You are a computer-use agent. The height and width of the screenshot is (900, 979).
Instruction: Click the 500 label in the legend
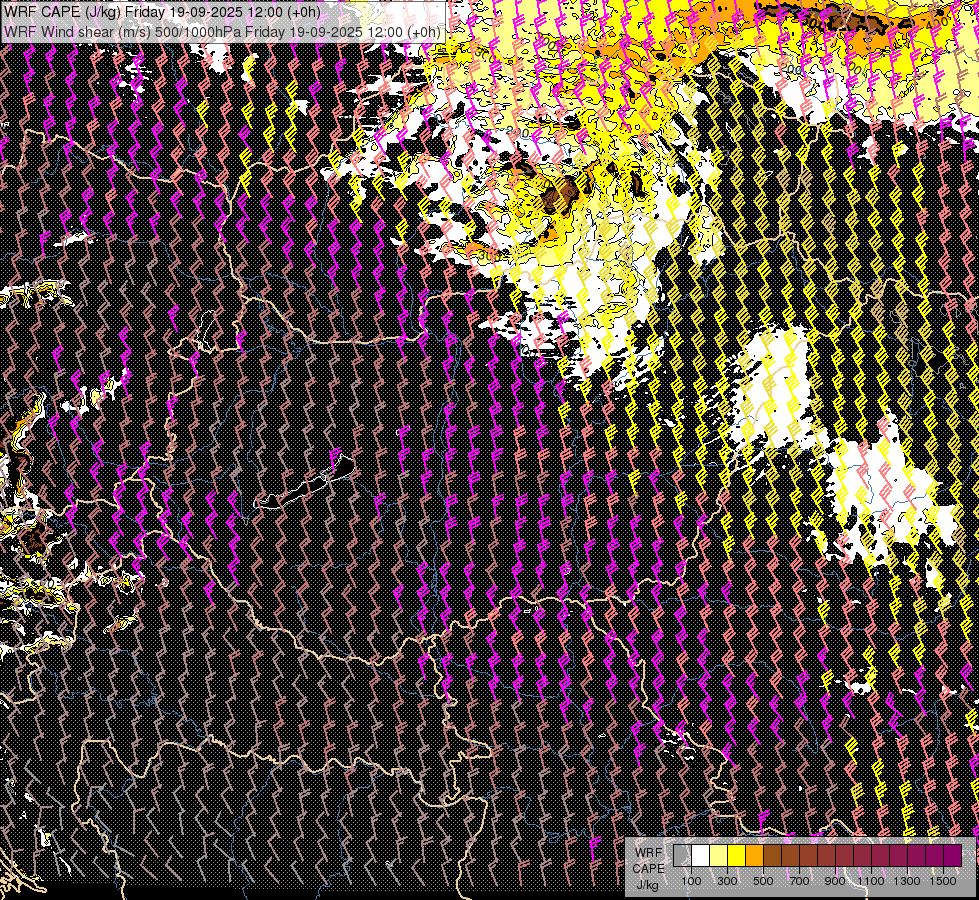point(763,881)
